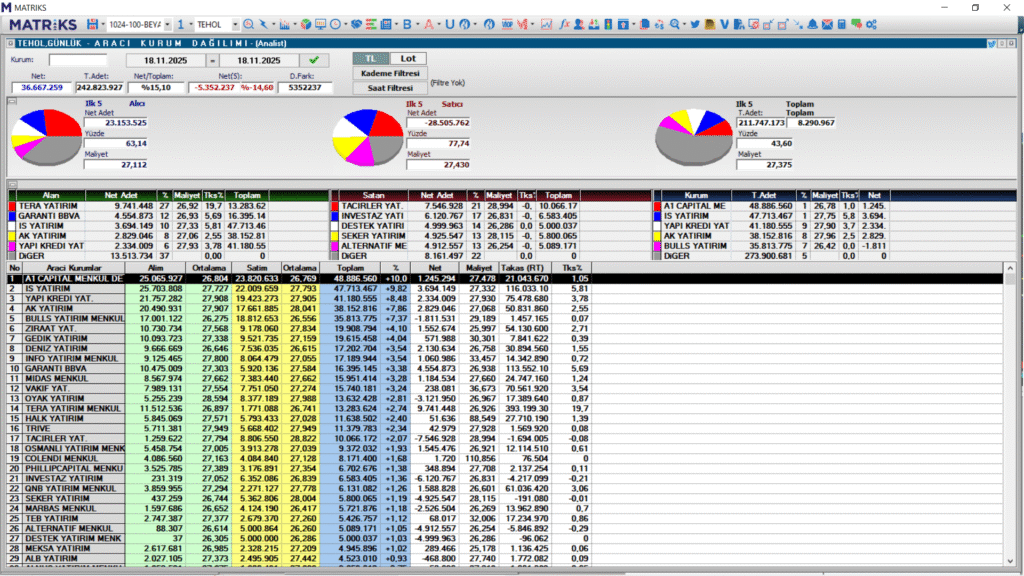Collapse the pie chart section expander
Screen dimensions: 1024x576
(x=12, y=101)
